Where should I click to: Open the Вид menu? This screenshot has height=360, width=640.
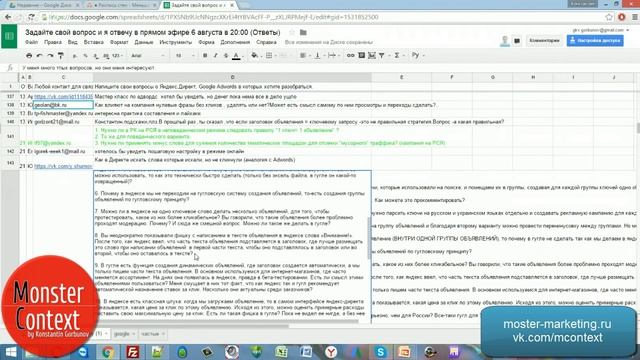pyautogui.click(x=72, y=42)
